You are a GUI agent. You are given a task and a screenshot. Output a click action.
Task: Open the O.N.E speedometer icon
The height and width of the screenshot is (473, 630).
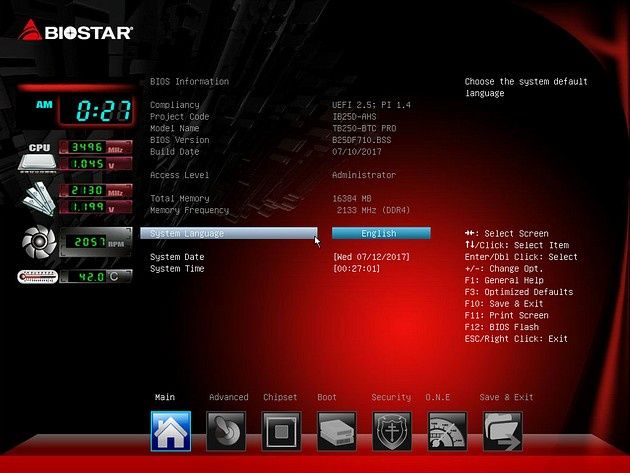tap(447, 431)
